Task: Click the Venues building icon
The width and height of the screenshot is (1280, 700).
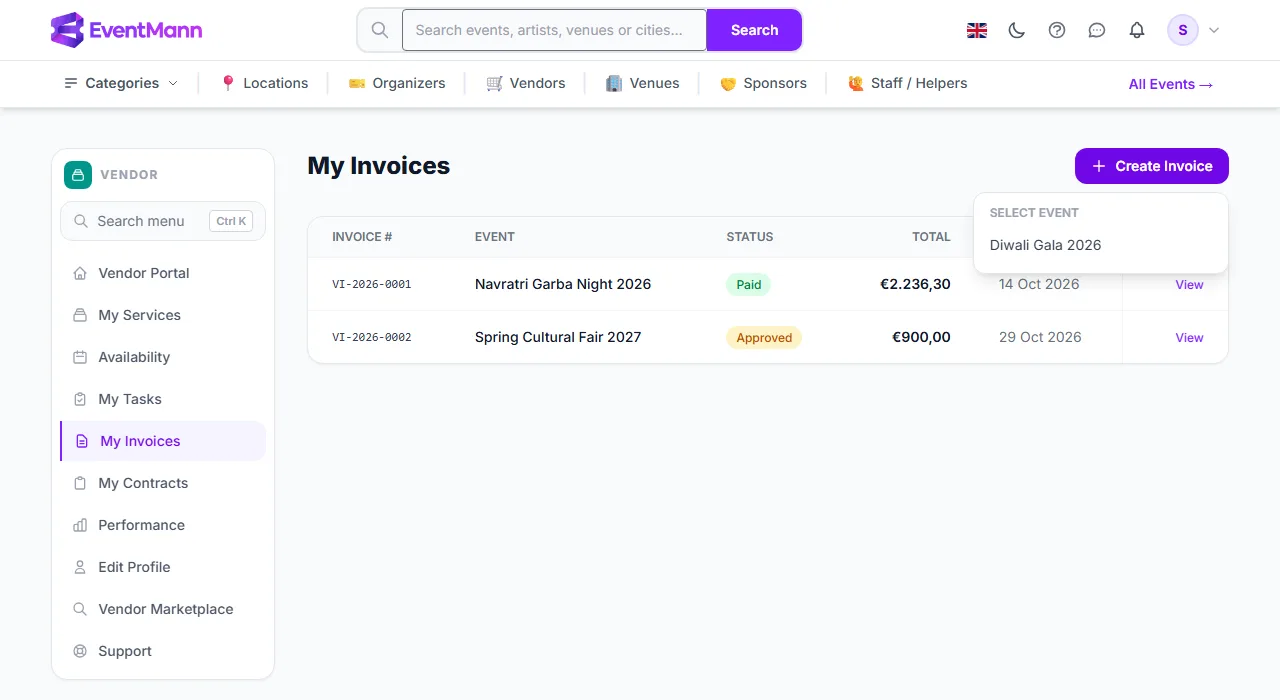Action: 614,83
